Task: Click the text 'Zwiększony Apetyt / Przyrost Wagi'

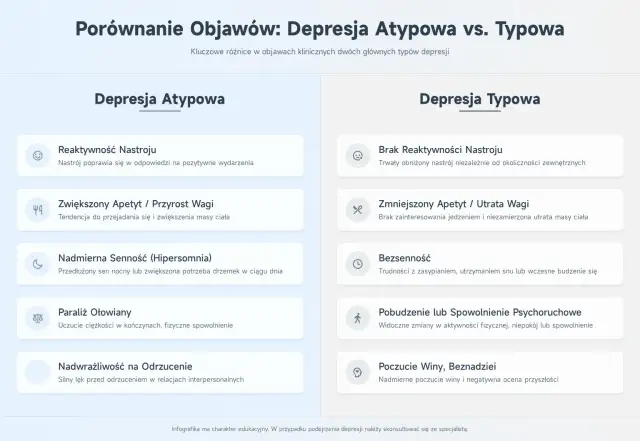Action: coord(136,204)
